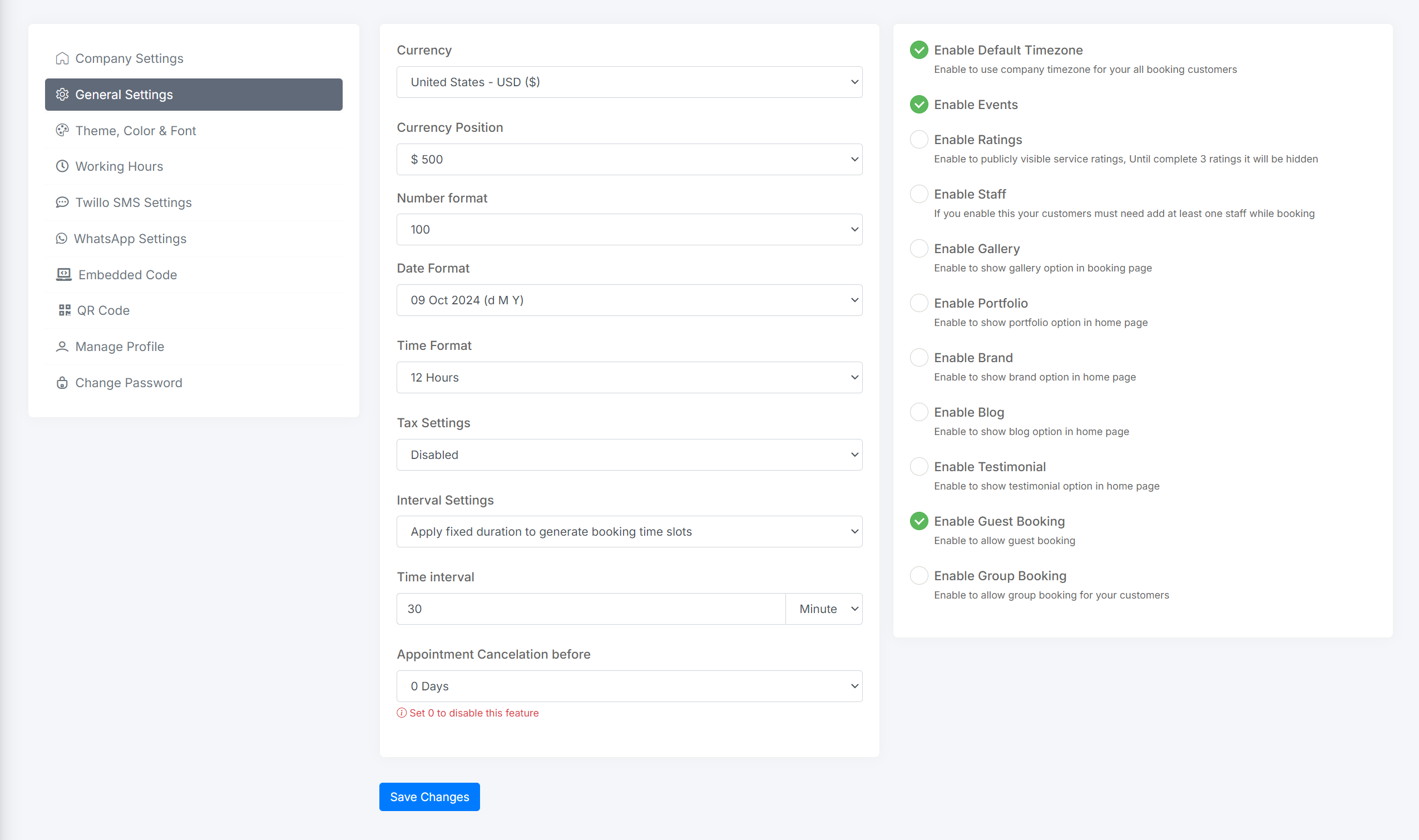Click the QR code icon in the sidebar
The image size is (1419, 840).
(65, 310)
